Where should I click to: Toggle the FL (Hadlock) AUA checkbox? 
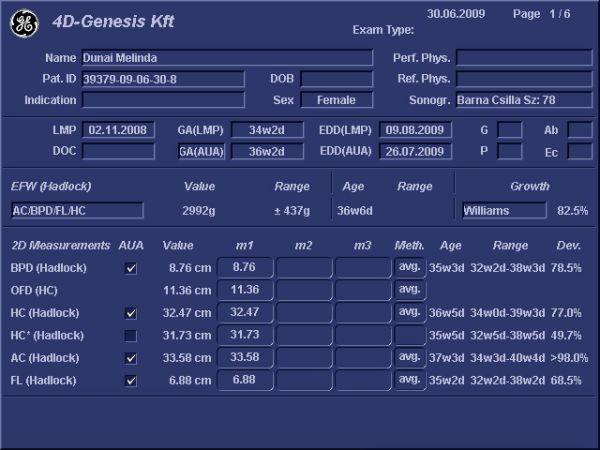131,380
